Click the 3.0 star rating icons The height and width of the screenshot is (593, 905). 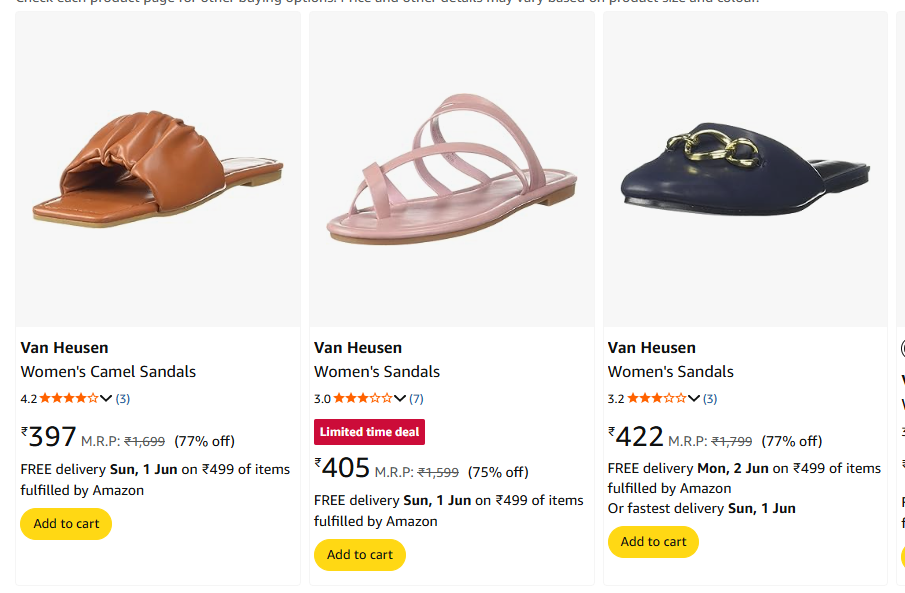click(x=362, y=398)
